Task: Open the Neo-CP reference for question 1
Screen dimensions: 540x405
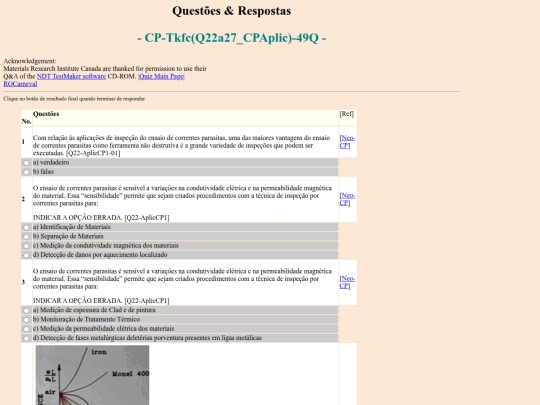Action: [x=347, y=142]
